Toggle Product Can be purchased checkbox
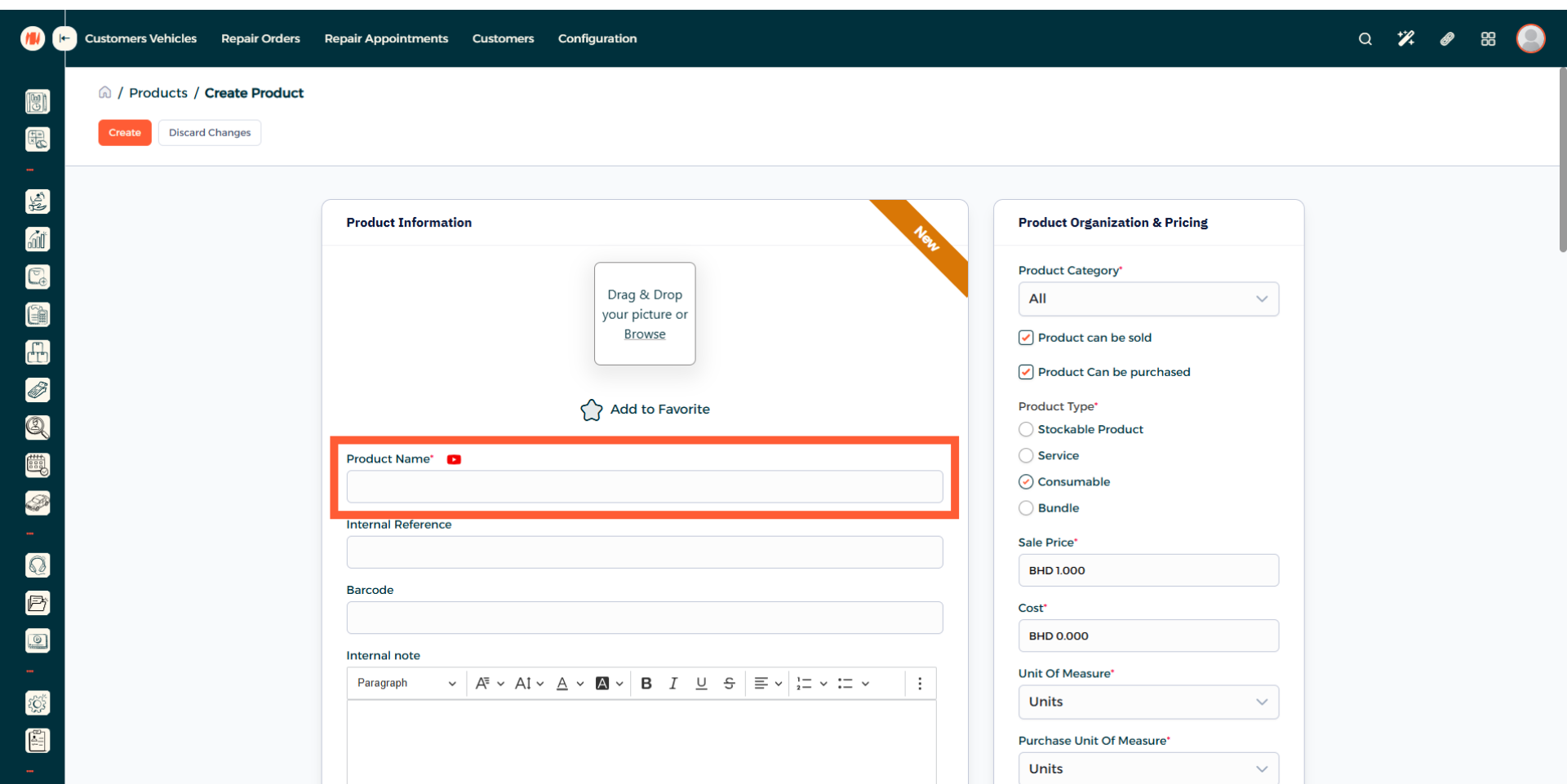1567x784 pixels. click(x=1026, y=372)
